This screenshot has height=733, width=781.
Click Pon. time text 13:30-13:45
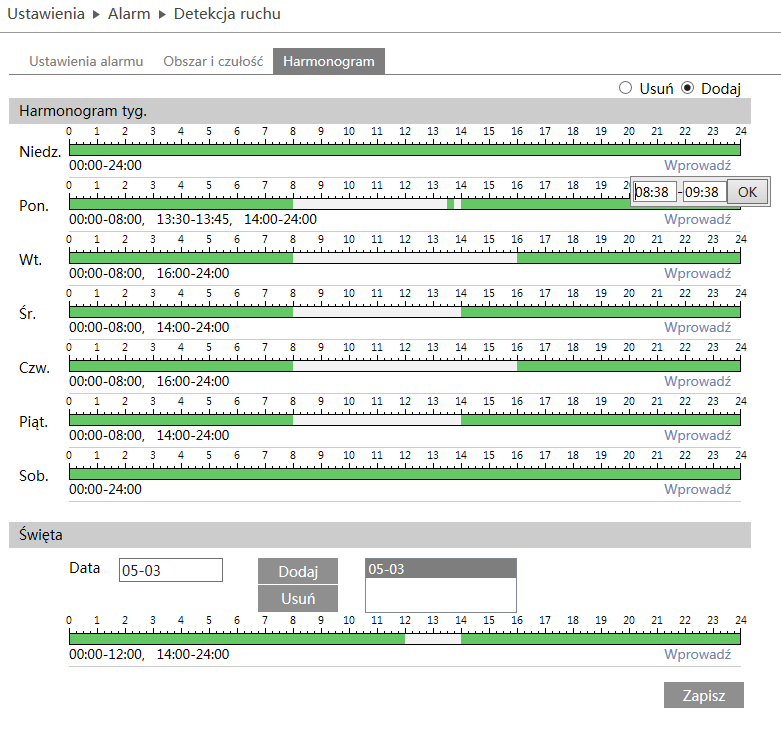click(193, 219)
